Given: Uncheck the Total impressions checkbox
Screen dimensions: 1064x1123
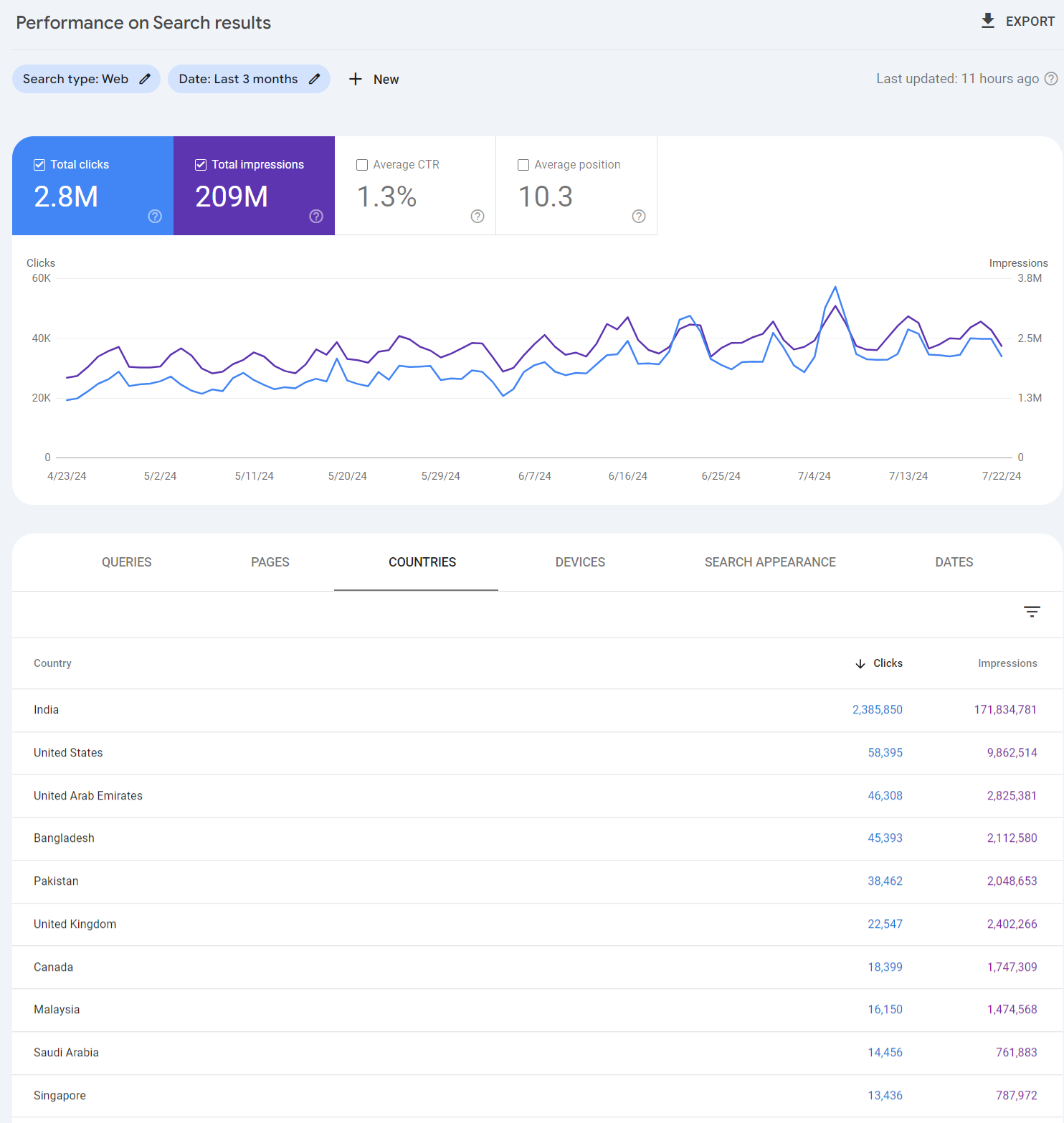Looking at the screenshot, I should 201,165.
